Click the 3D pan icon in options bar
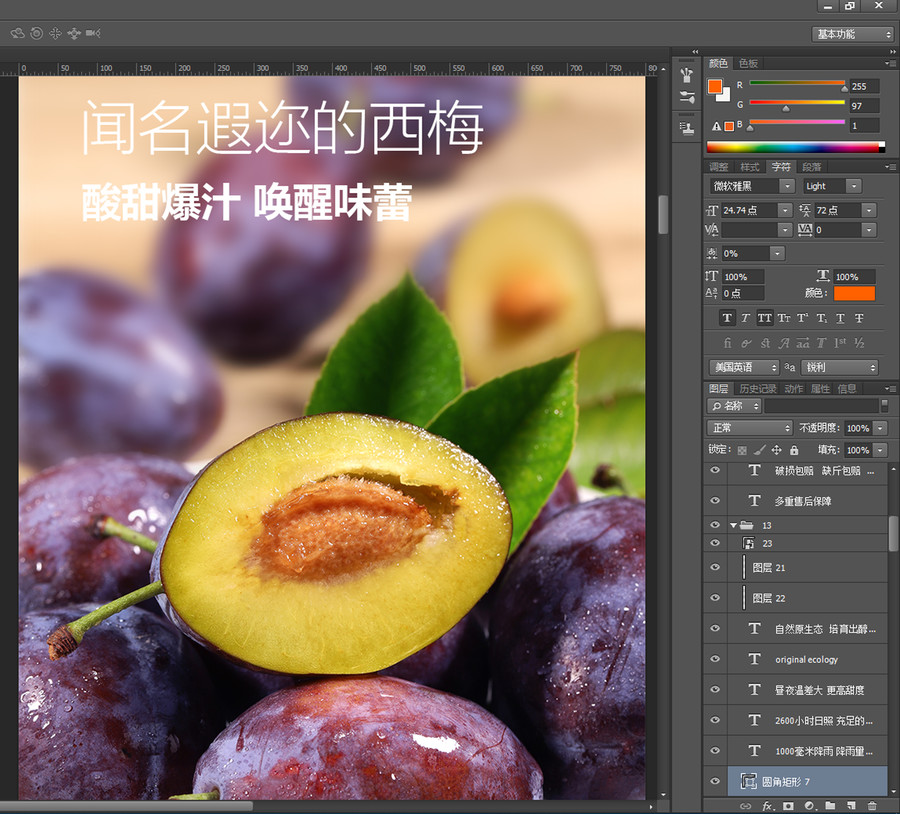The width and height of the screenshot is (900, 814). [55, 33]
